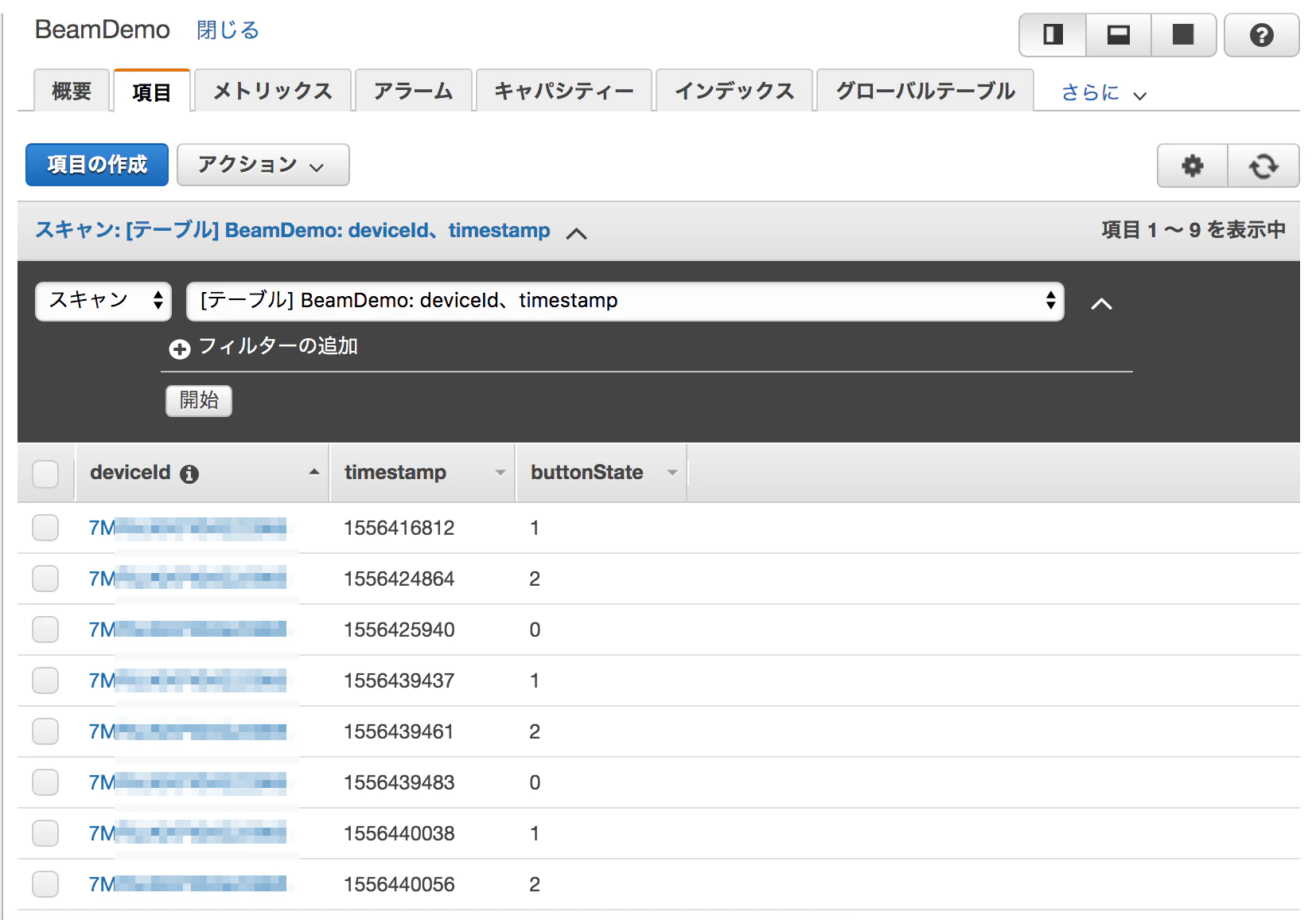Screen dimensions: 1316x920
Task: Switch to the アラーム tab
Action: [413, 91]
